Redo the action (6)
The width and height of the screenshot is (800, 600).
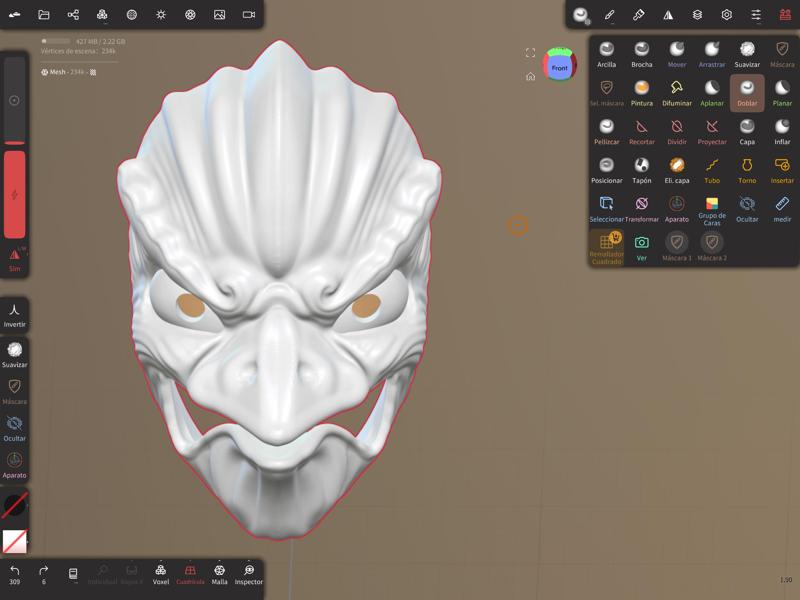click(x=43, y=574)
